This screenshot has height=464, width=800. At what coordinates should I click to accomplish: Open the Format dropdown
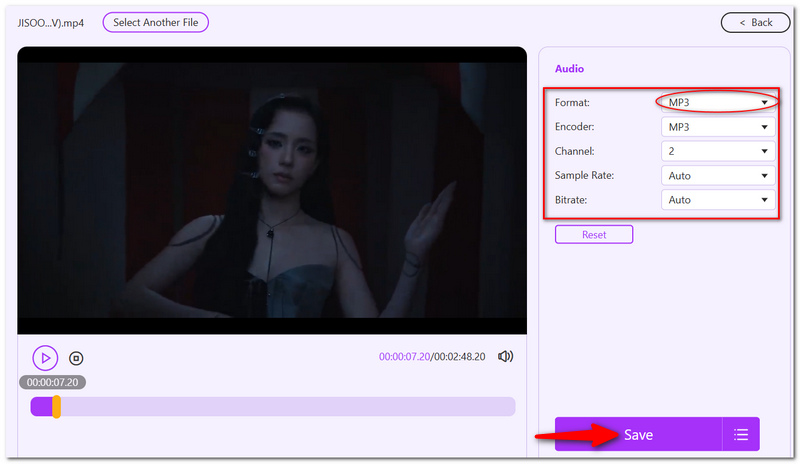718,103
